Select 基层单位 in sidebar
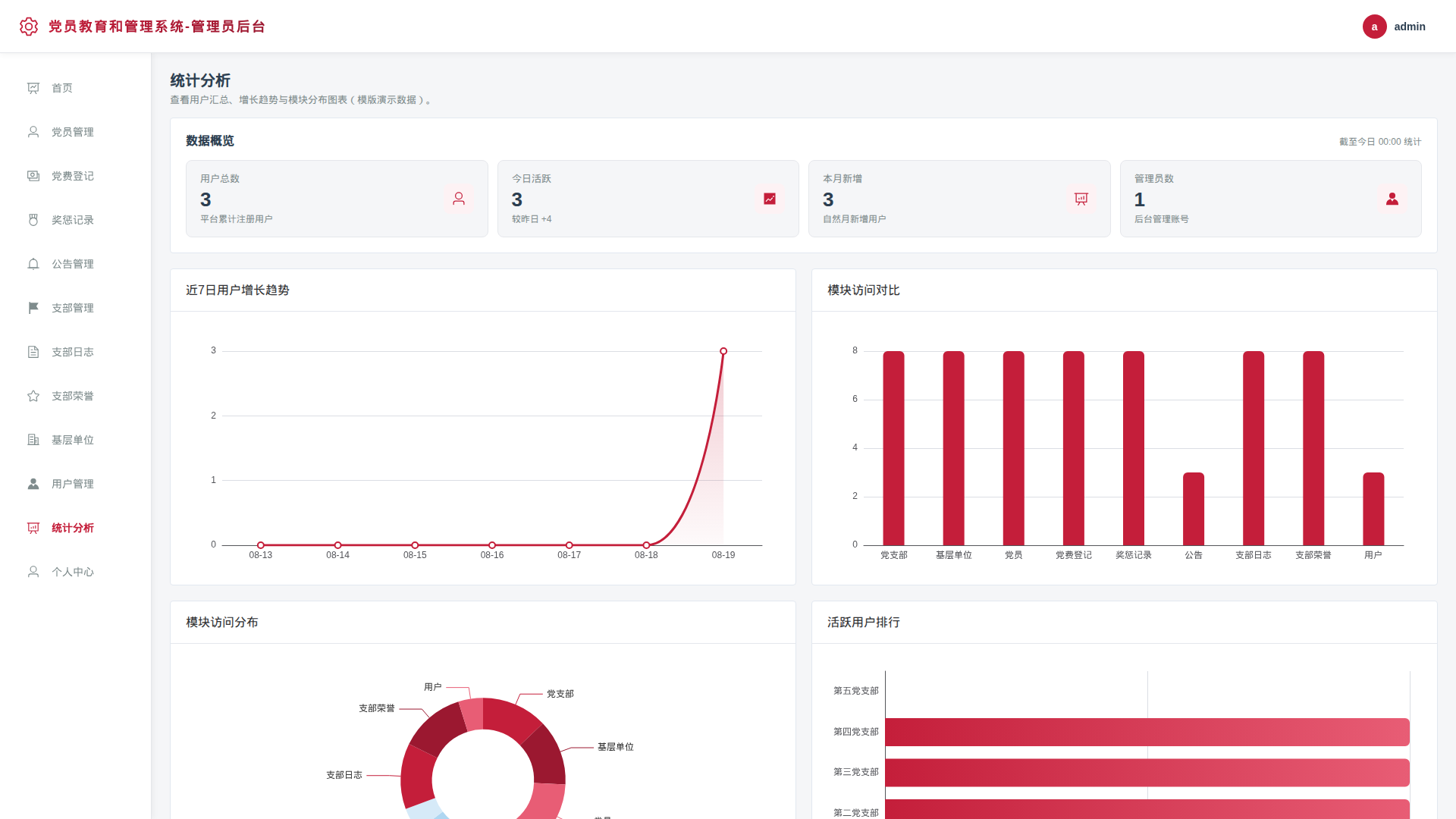Viewport: 1456px width, 819px height. click(x=76, y=440)
